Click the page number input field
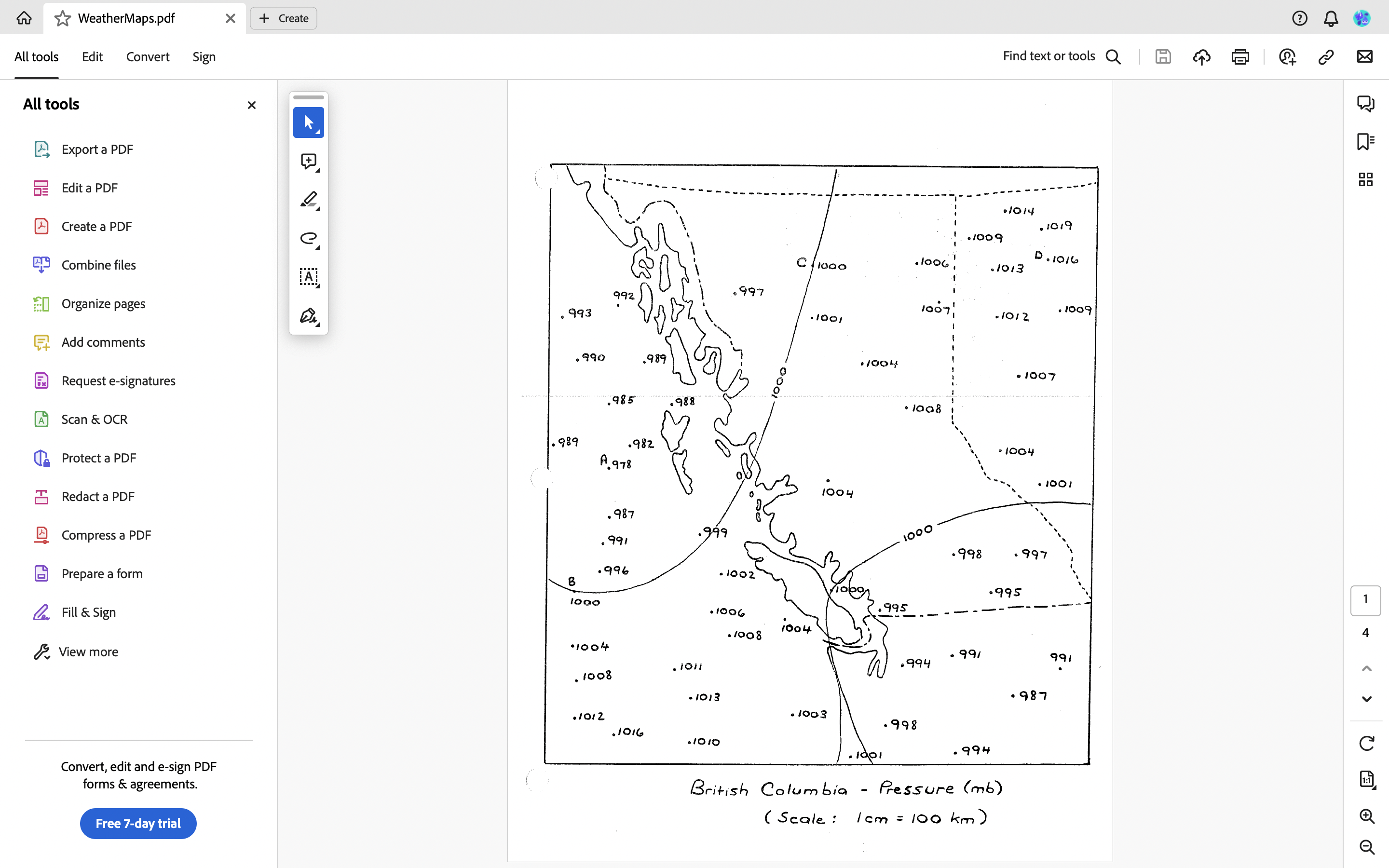 (1365, 600)
